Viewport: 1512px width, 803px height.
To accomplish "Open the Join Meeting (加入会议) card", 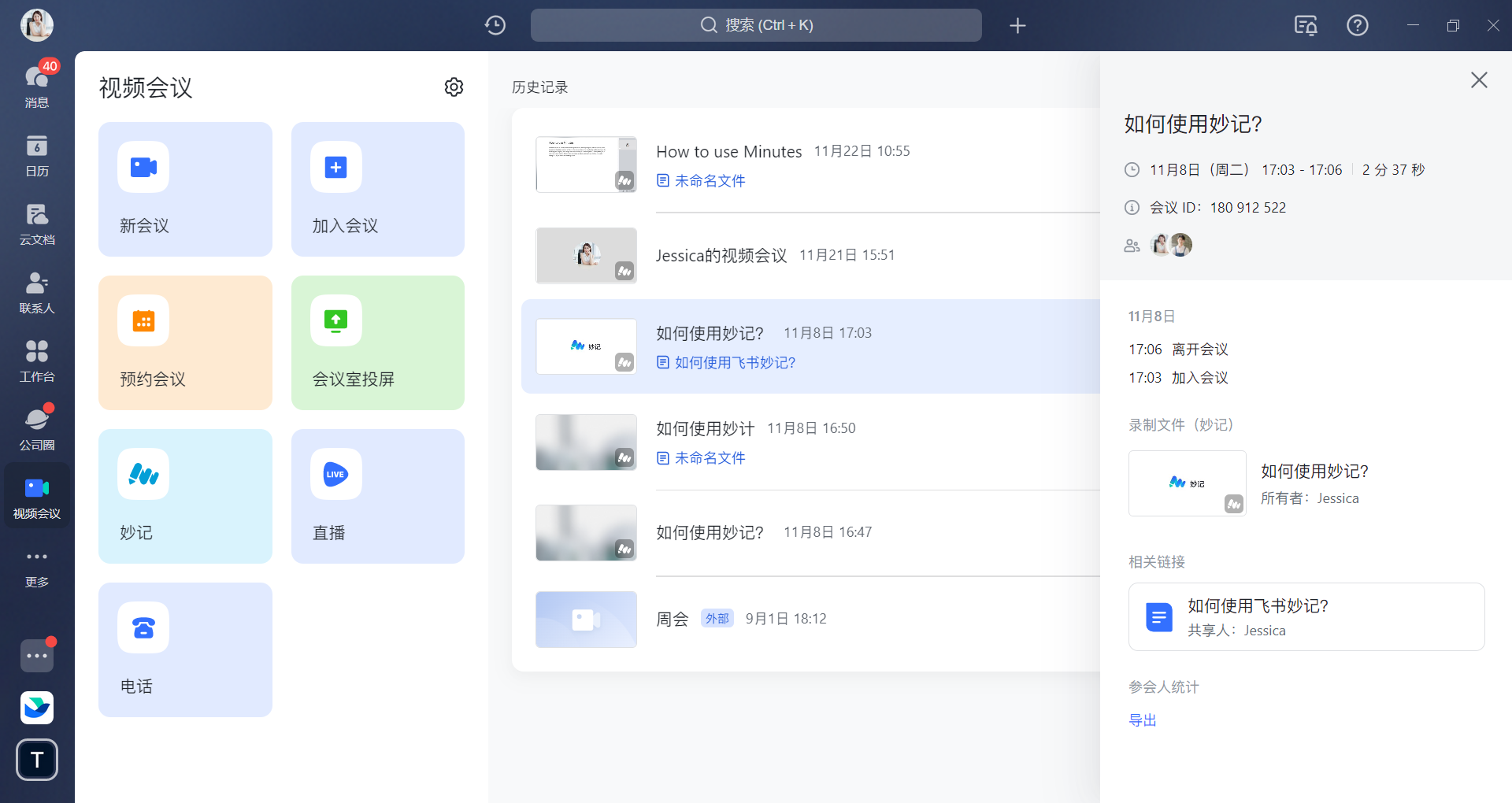I will (x=377, y=189).
